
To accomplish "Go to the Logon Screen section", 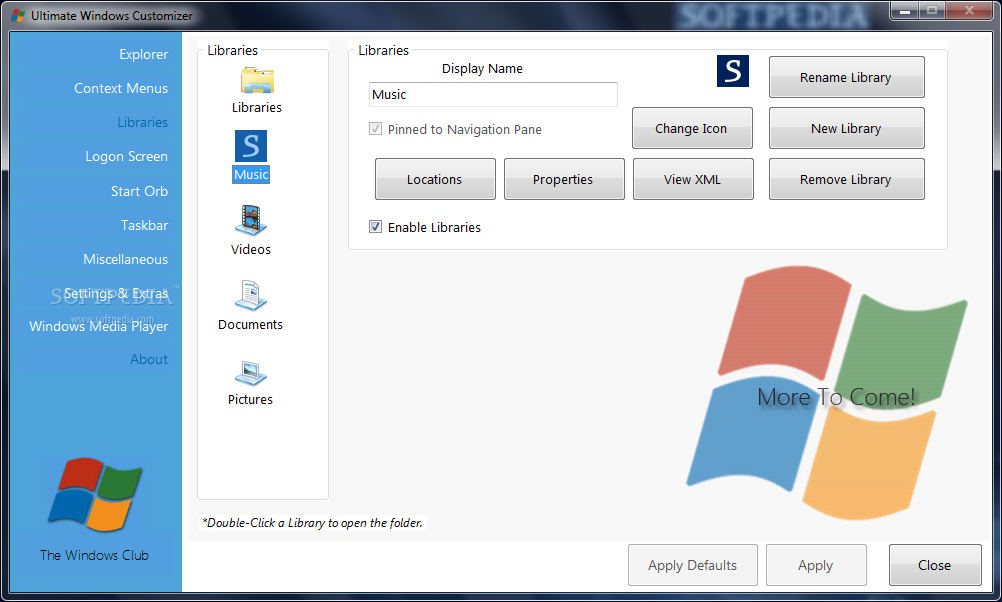I will coord(127,157).
